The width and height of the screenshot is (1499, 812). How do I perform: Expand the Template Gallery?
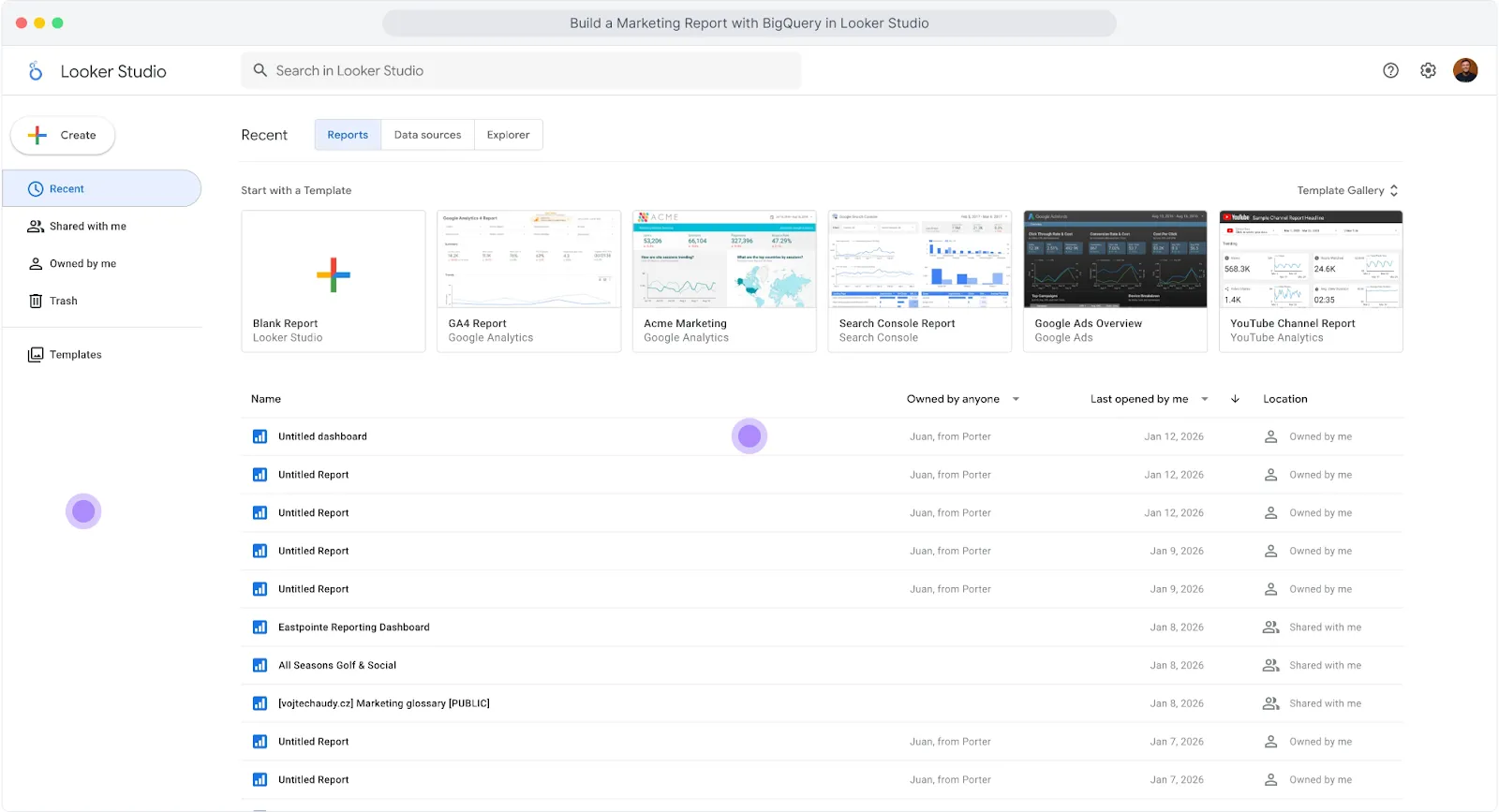pyautogui.click(x=1347, y=190)
